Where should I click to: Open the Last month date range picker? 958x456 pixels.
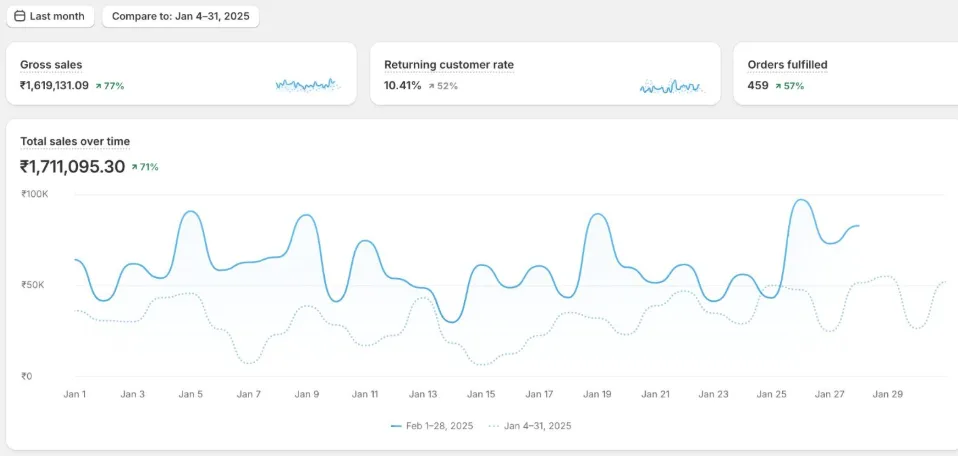50,17
